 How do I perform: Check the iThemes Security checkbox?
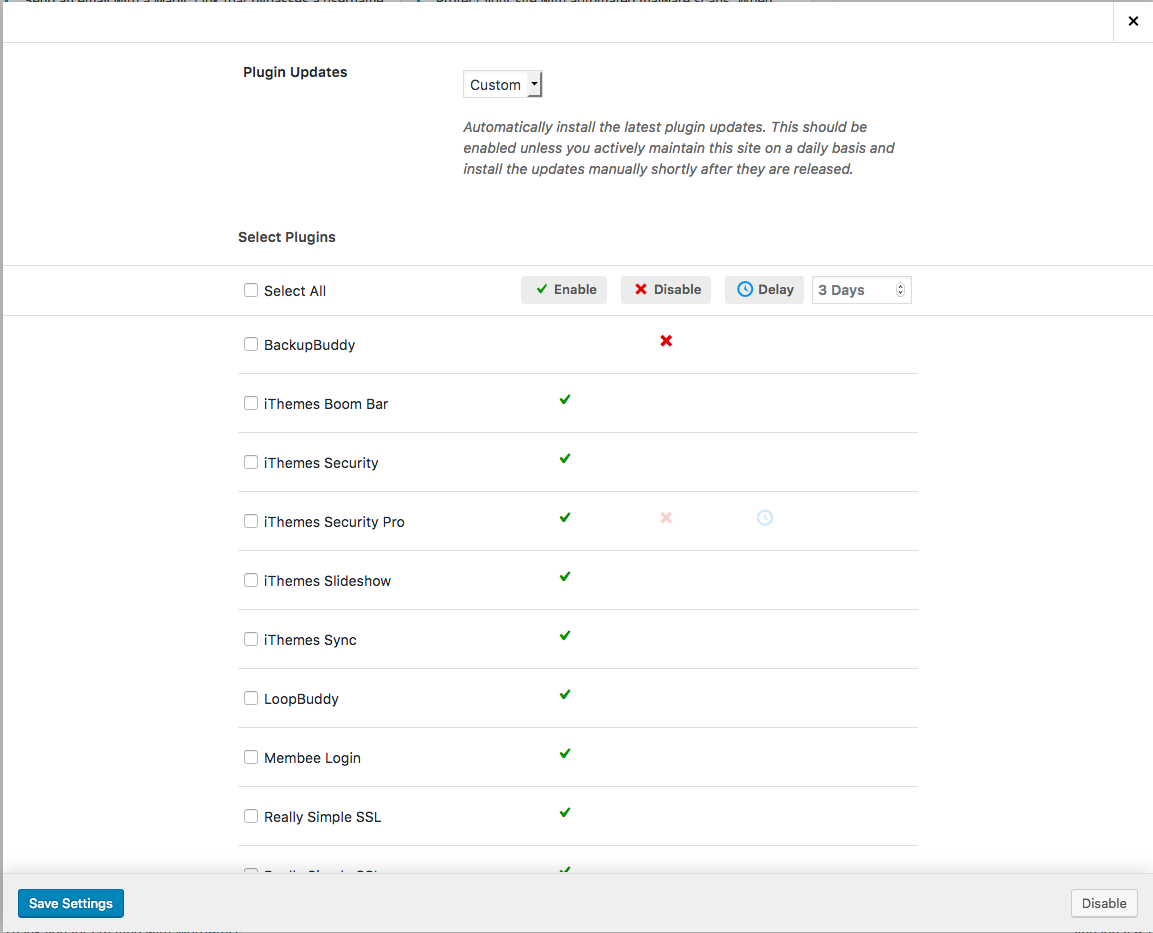tap(251, 462)
